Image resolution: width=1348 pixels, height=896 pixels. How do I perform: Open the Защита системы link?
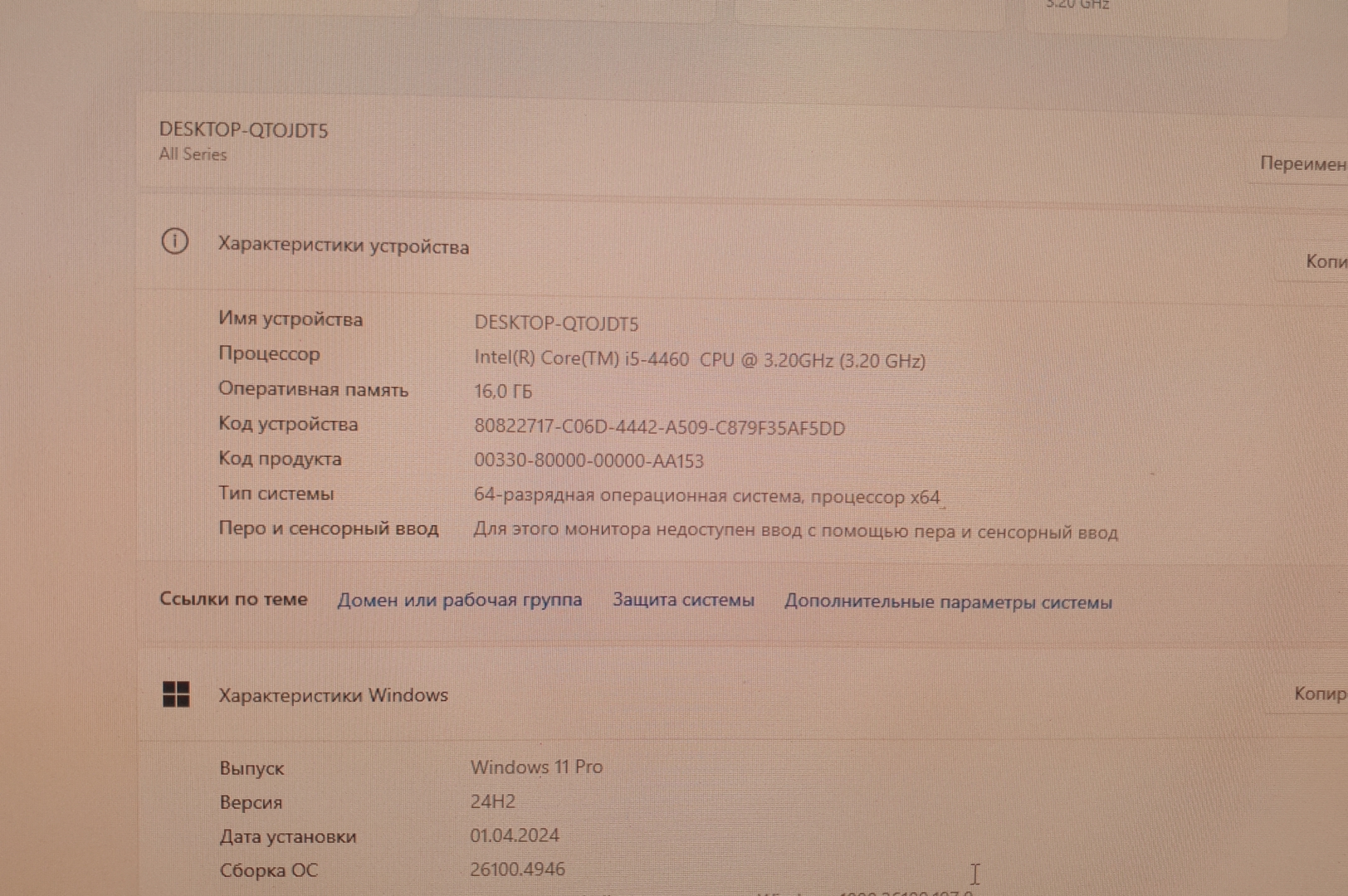pos(683,600)
